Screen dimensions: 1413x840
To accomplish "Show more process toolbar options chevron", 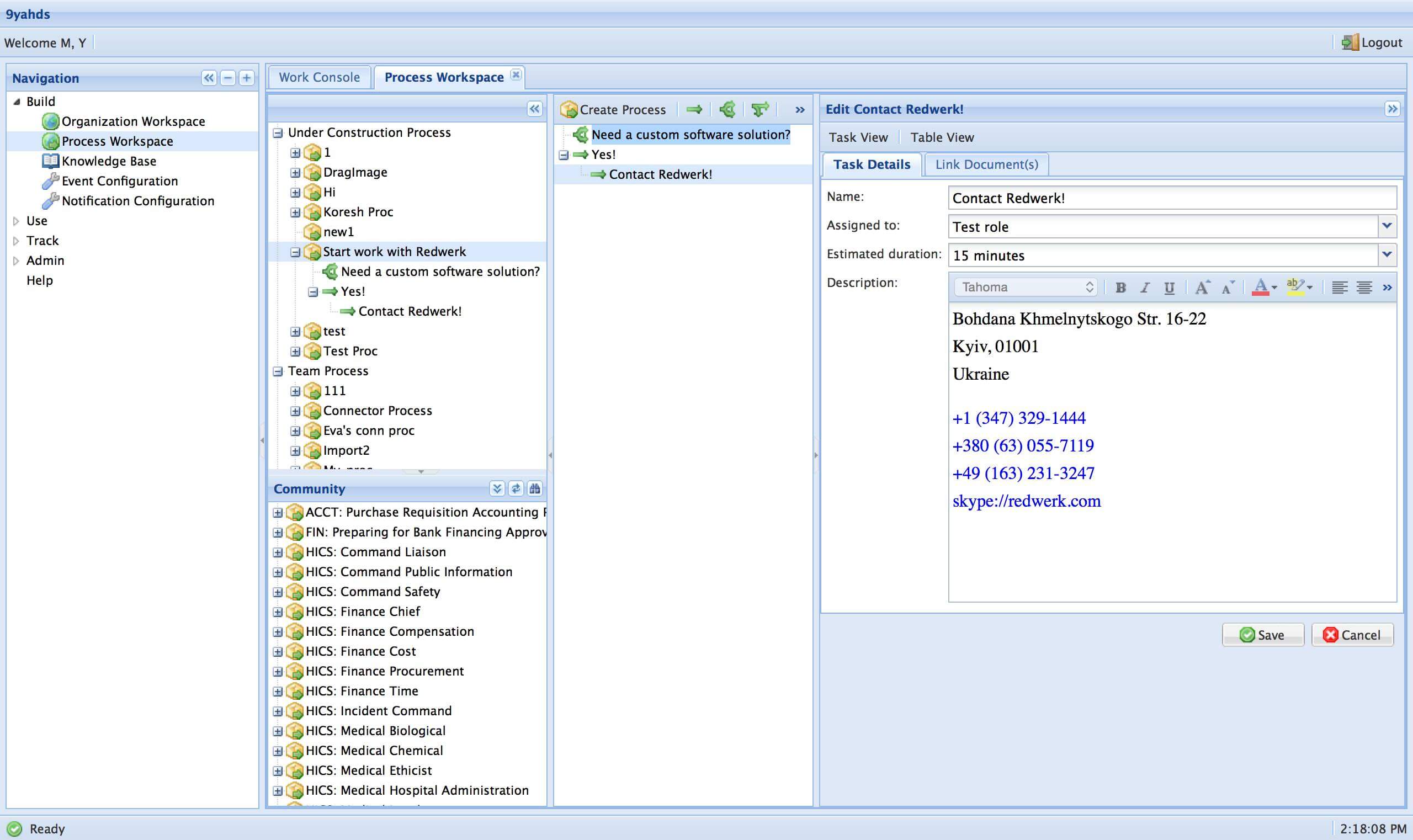I will [799, 110].
